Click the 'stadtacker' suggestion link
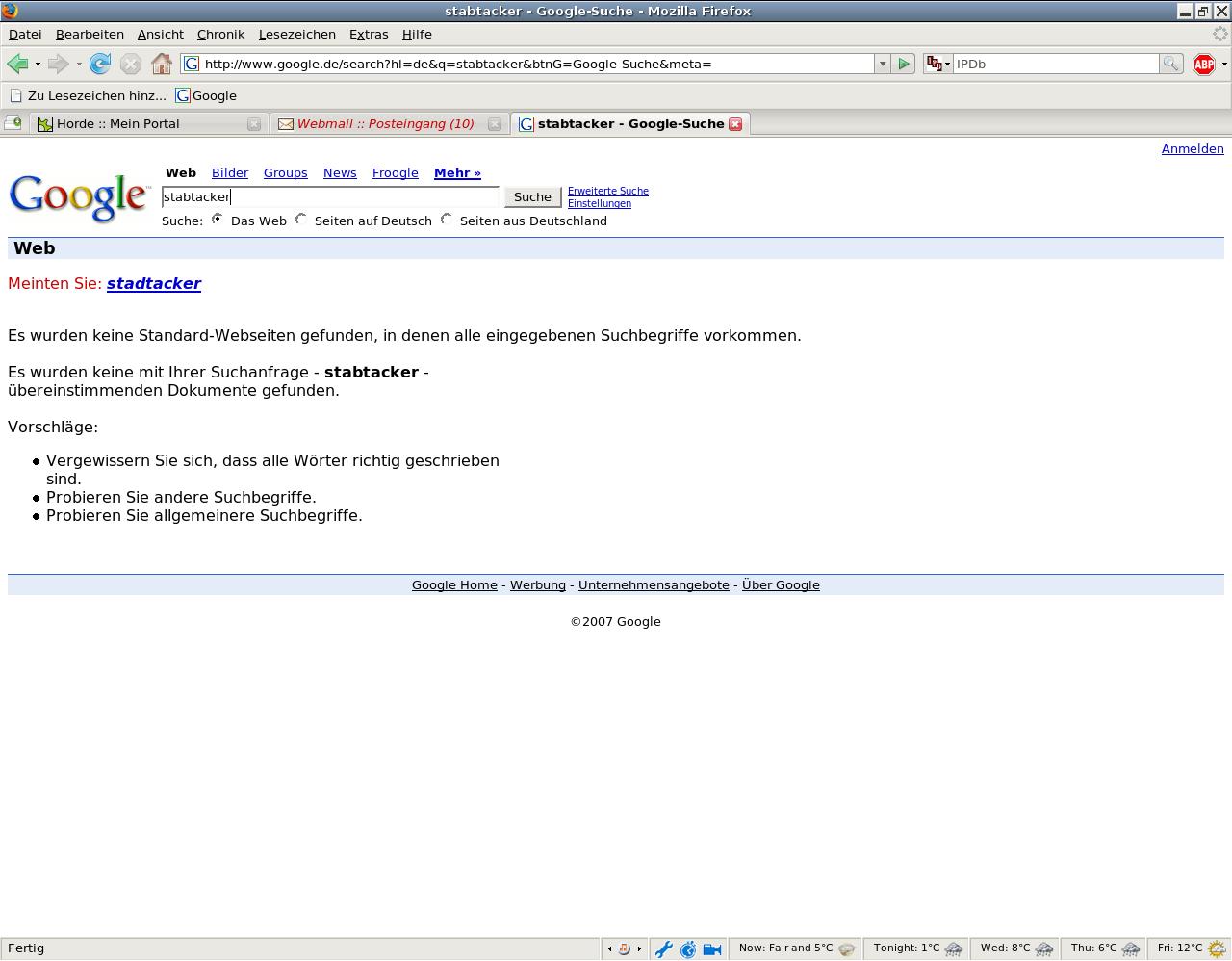 (154, 284)
